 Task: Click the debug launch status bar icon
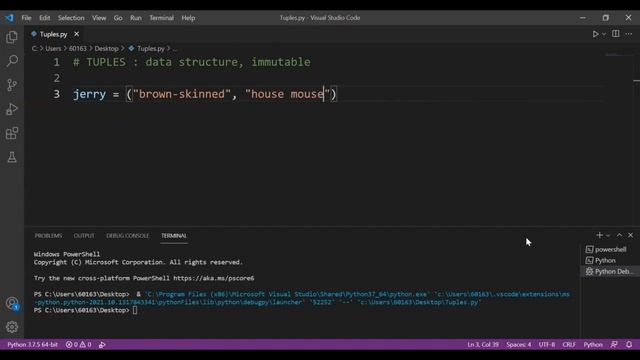pyautogui.click(x=102, y=345)
